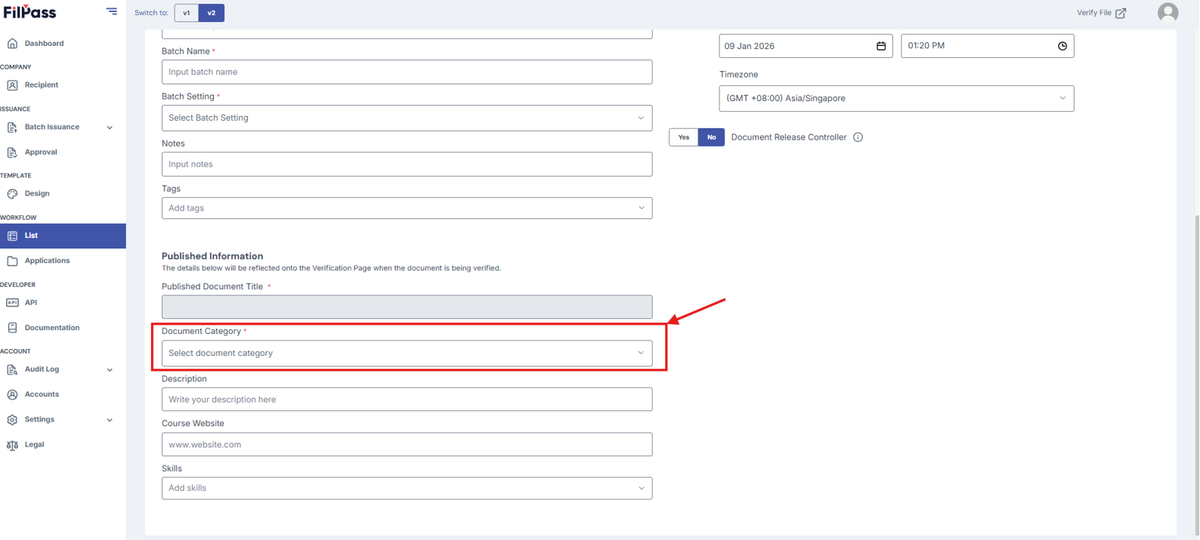This screenshot has height=540, width=1200.
Task: Open the Add tags dropdown
Action: 407,208
